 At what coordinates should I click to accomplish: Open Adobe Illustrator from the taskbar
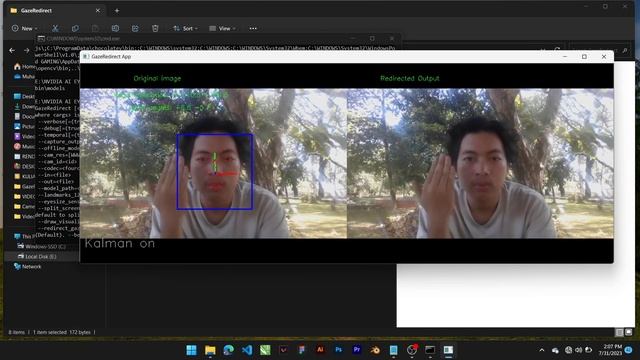(x=320, y=350)
